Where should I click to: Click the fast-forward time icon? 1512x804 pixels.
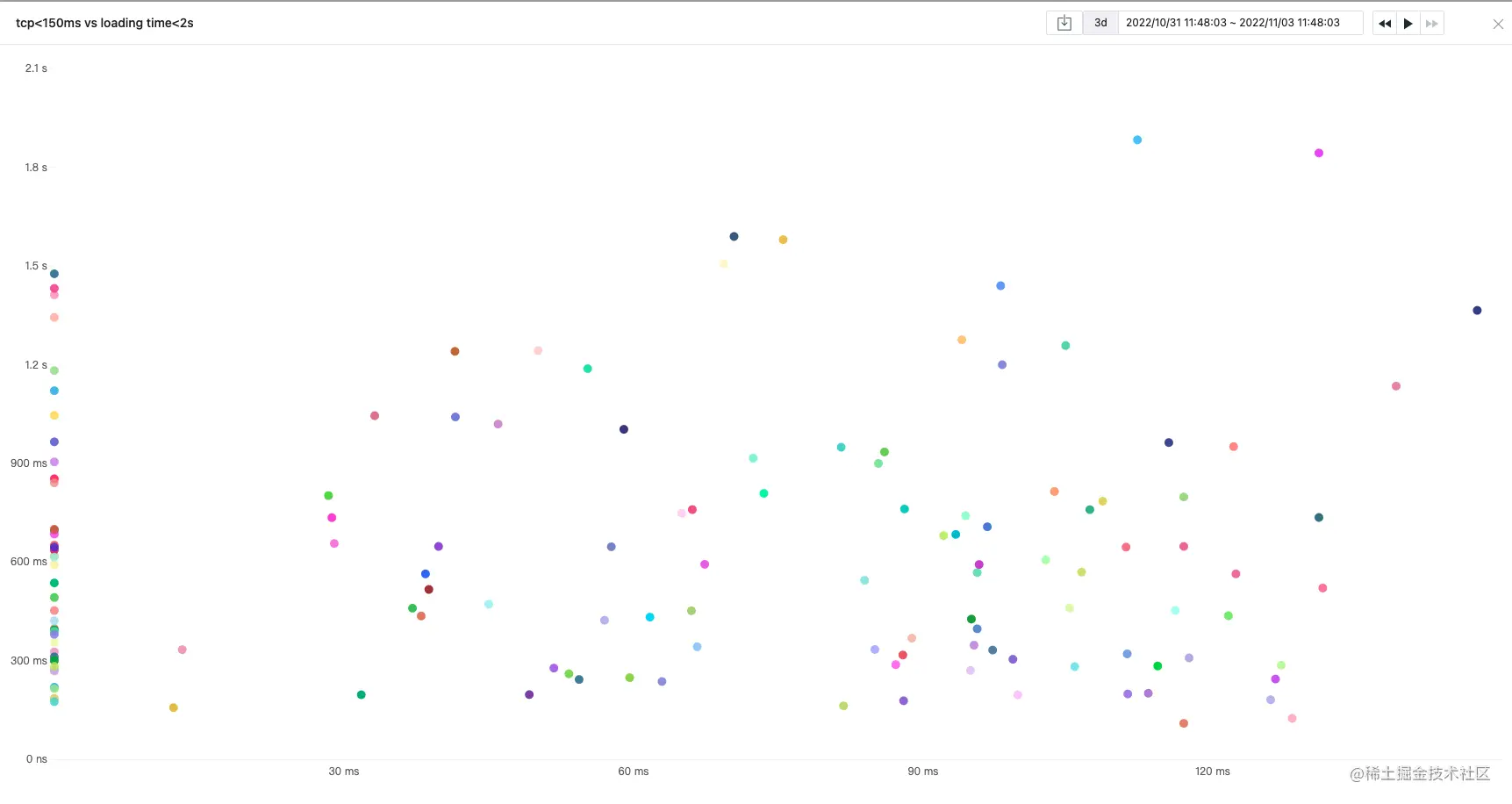pos(1432,23)
